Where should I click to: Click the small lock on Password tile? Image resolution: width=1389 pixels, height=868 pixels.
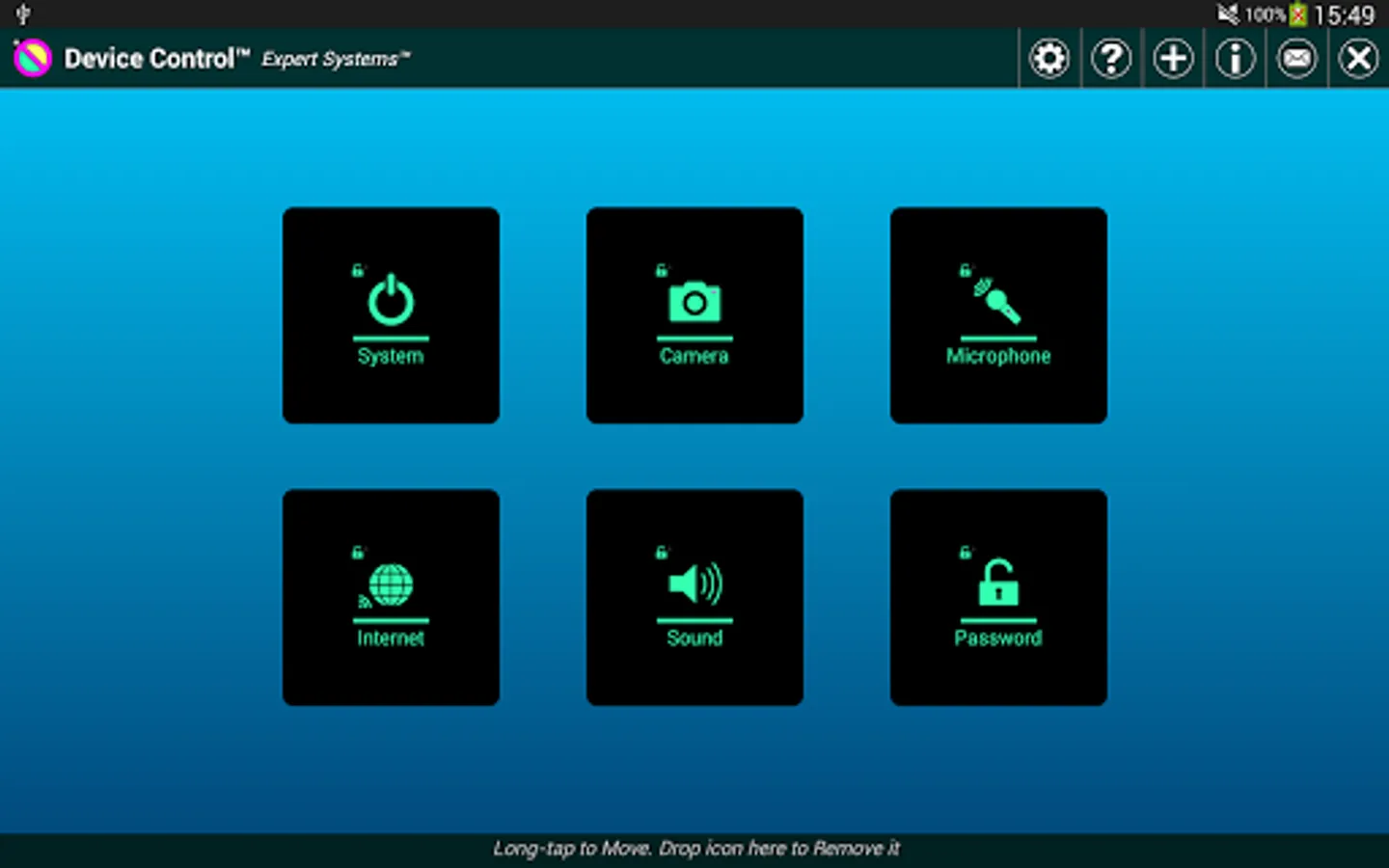(x=966, y=553)
